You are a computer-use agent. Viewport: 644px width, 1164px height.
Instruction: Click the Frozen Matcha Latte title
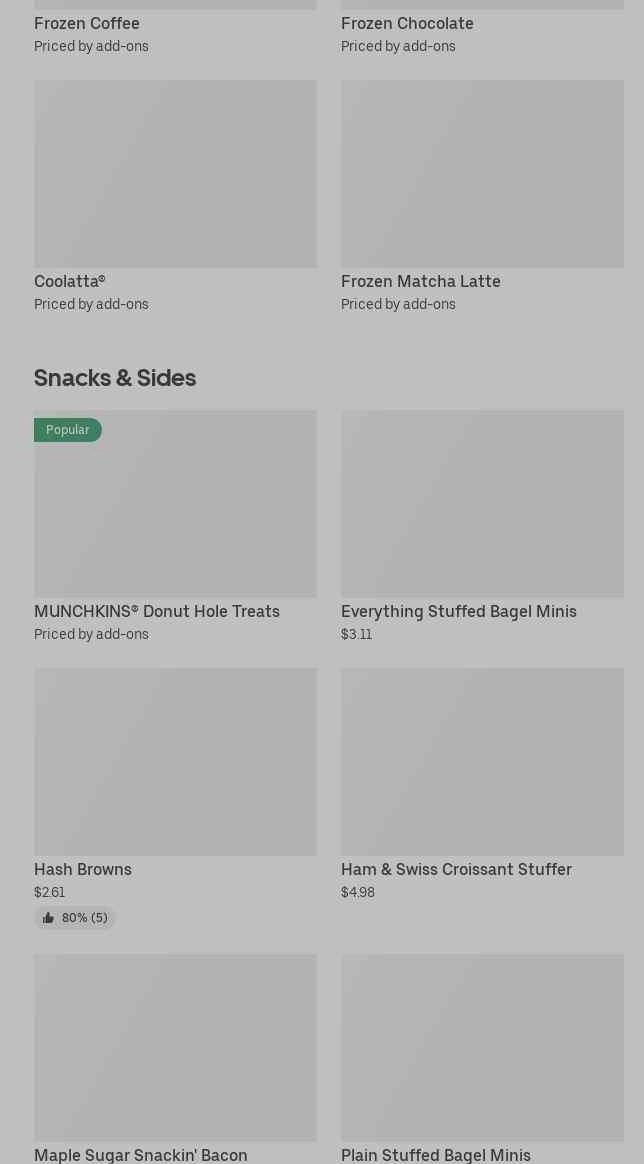coord(421,281)
